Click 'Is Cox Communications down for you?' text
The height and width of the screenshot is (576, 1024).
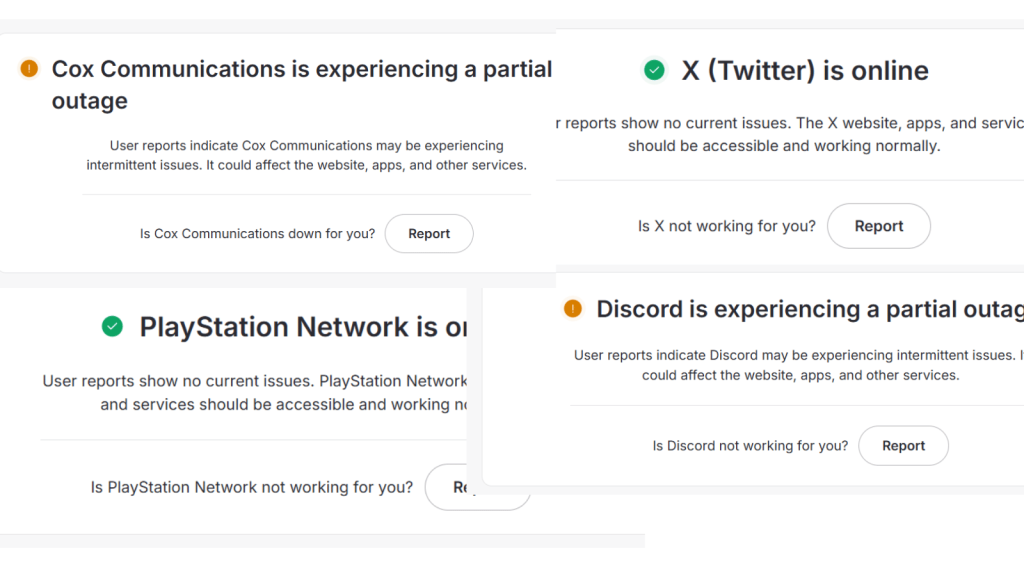[257, 234]
